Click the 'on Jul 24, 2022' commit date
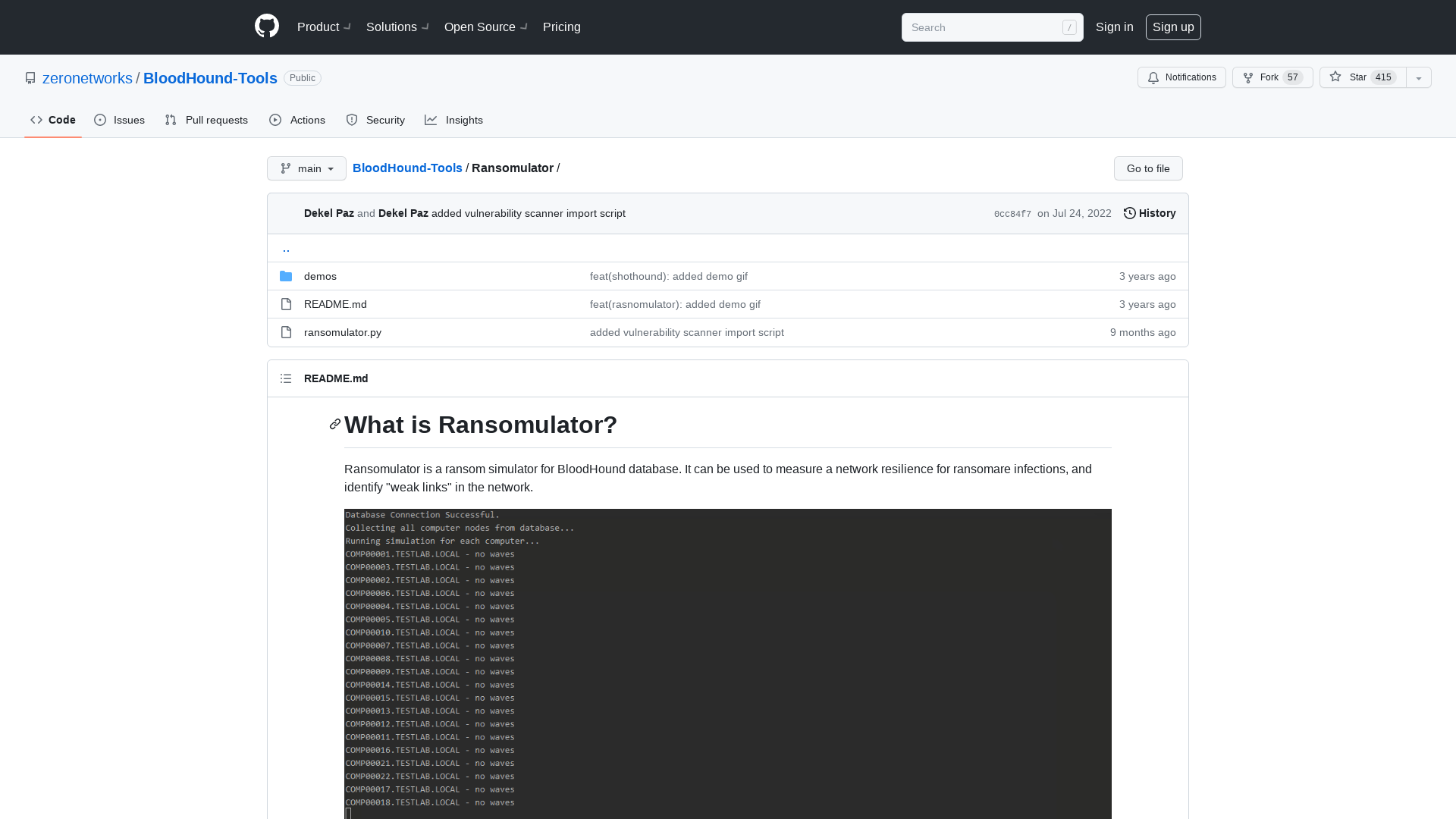Image resolution: width=1456 pixels, height=819 pixels. [1075, 213]
